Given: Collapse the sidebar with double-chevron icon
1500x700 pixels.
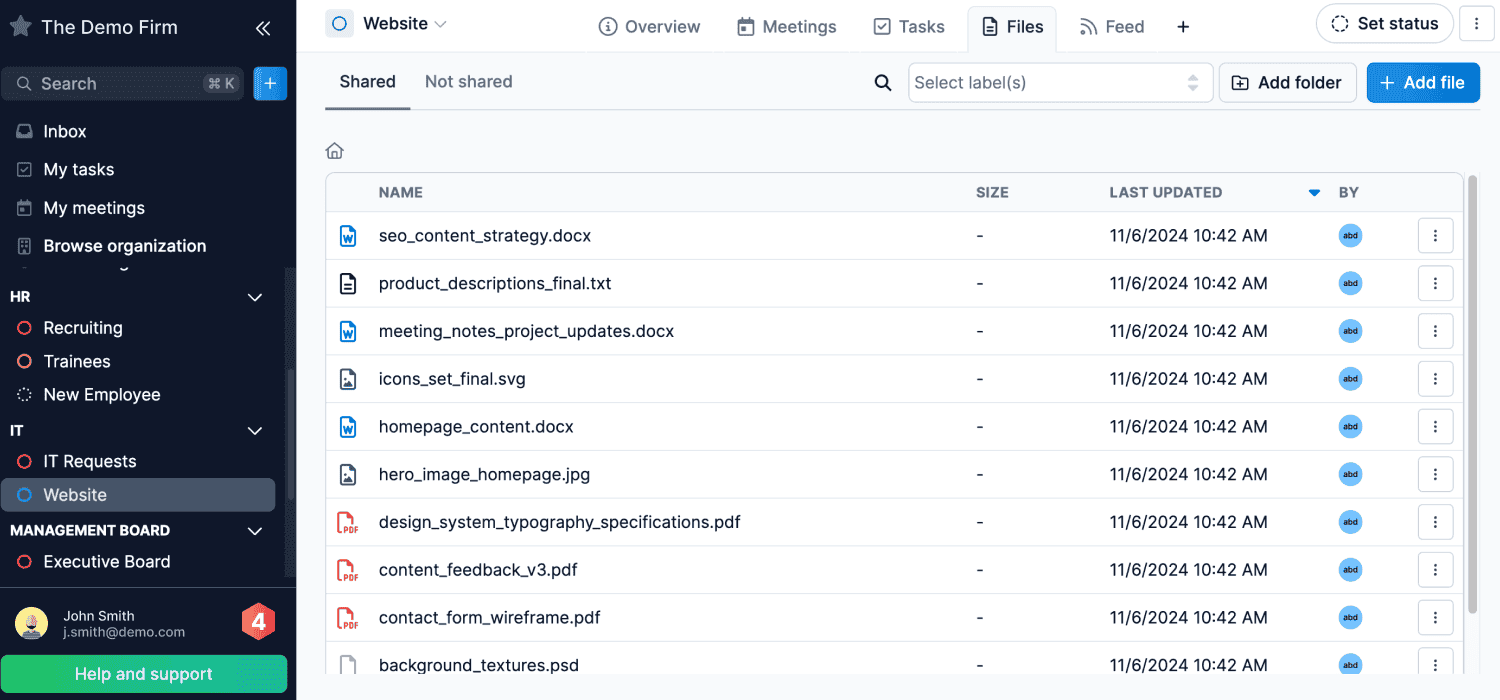Looking at the screenshot, I should (263, 28).
